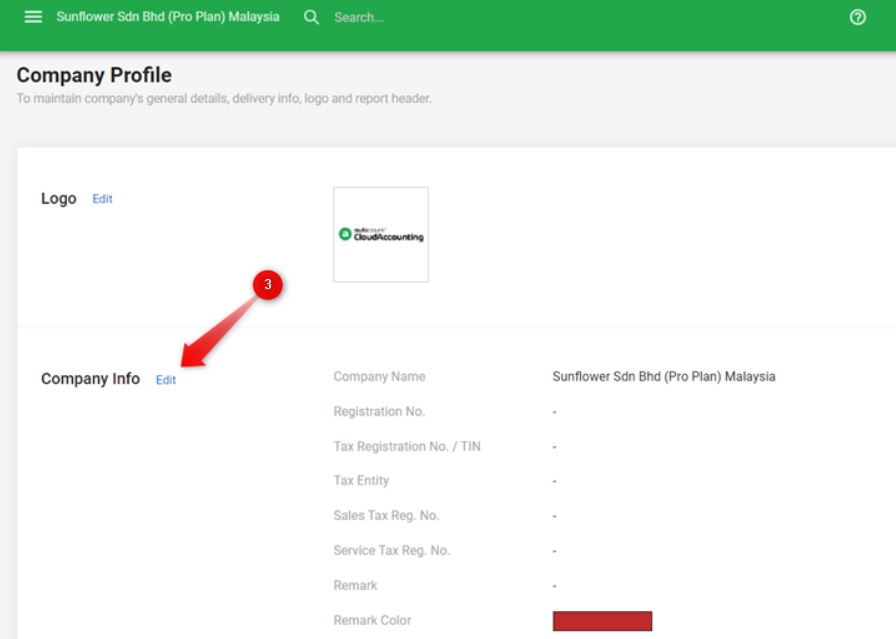Click the red Remark Color swatch
The width and height of the screenshot is (896, 639).
pyautogui.click(x=602, y=621)
